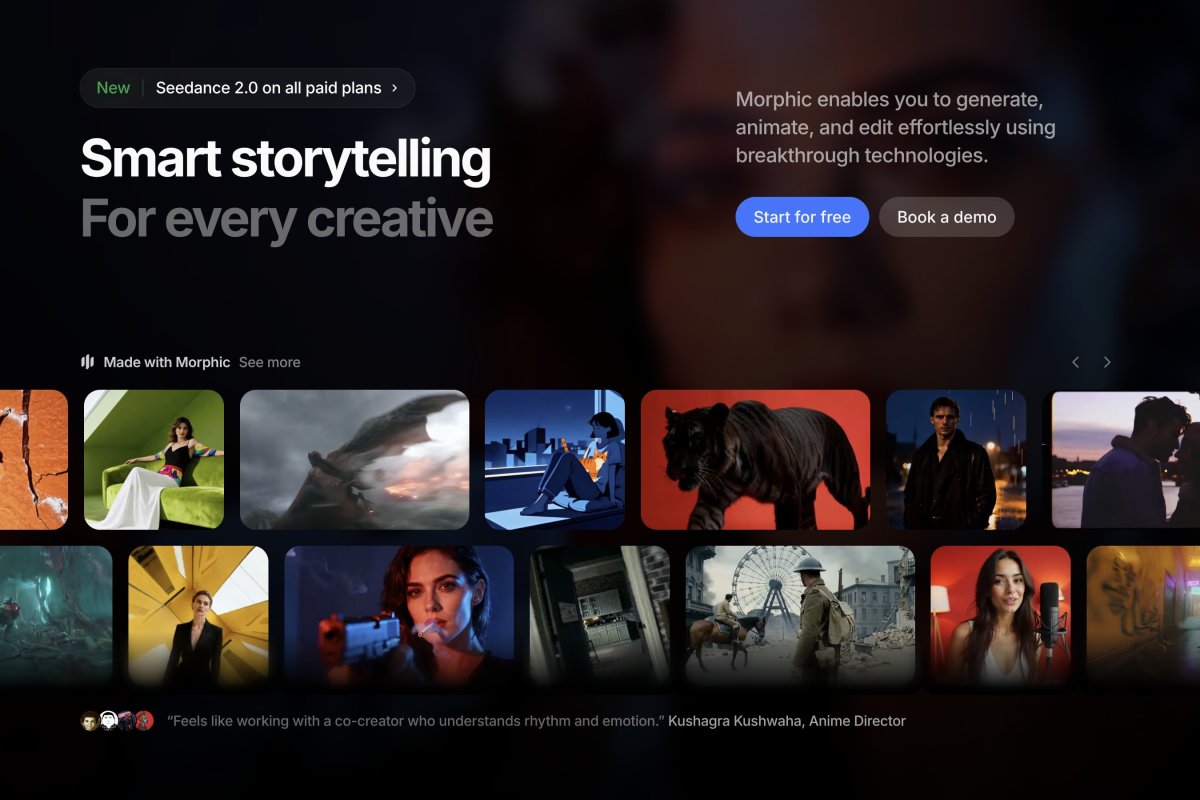Select the man in rain at night thumbnail
Image resolution: width=1200 pixels, height=800 pixels.
[956, 459]
